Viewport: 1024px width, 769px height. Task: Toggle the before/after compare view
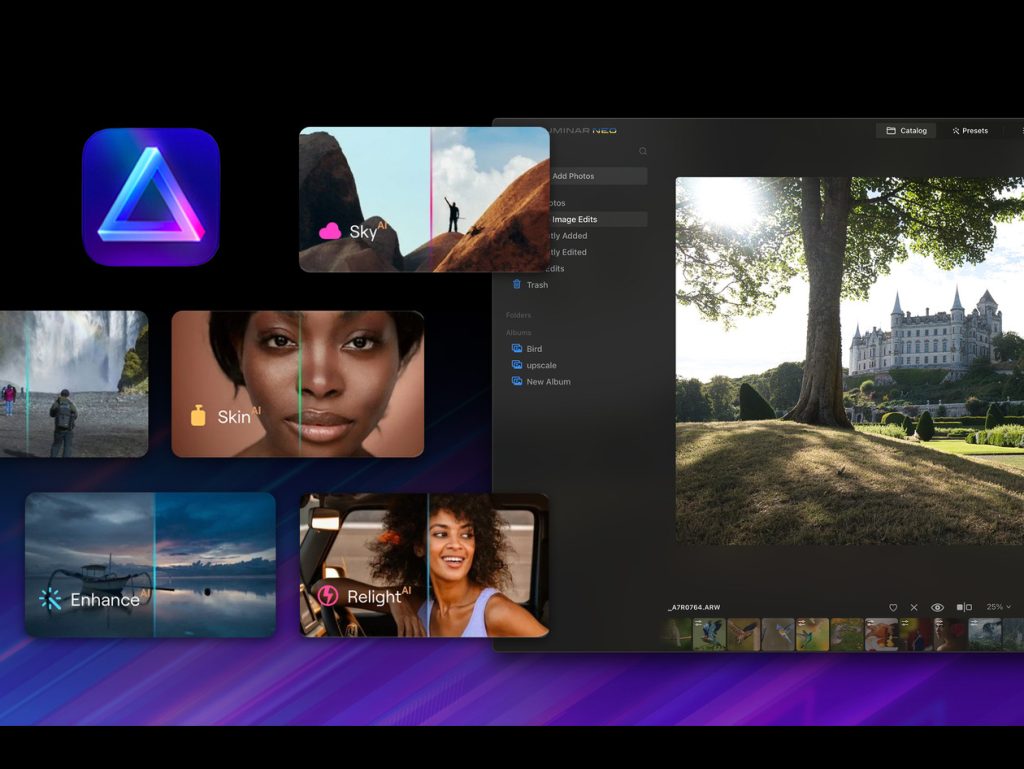pos(964,608)
